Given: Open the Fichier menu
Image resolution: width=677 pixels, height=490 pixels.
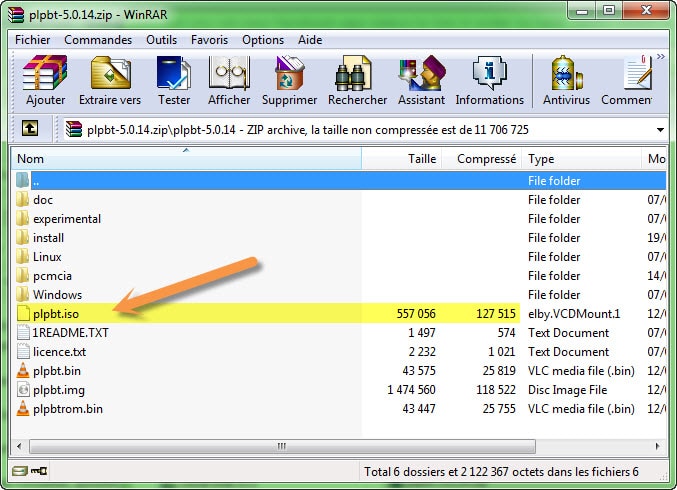Looking at the screenshot, I should tap(32, 40).
